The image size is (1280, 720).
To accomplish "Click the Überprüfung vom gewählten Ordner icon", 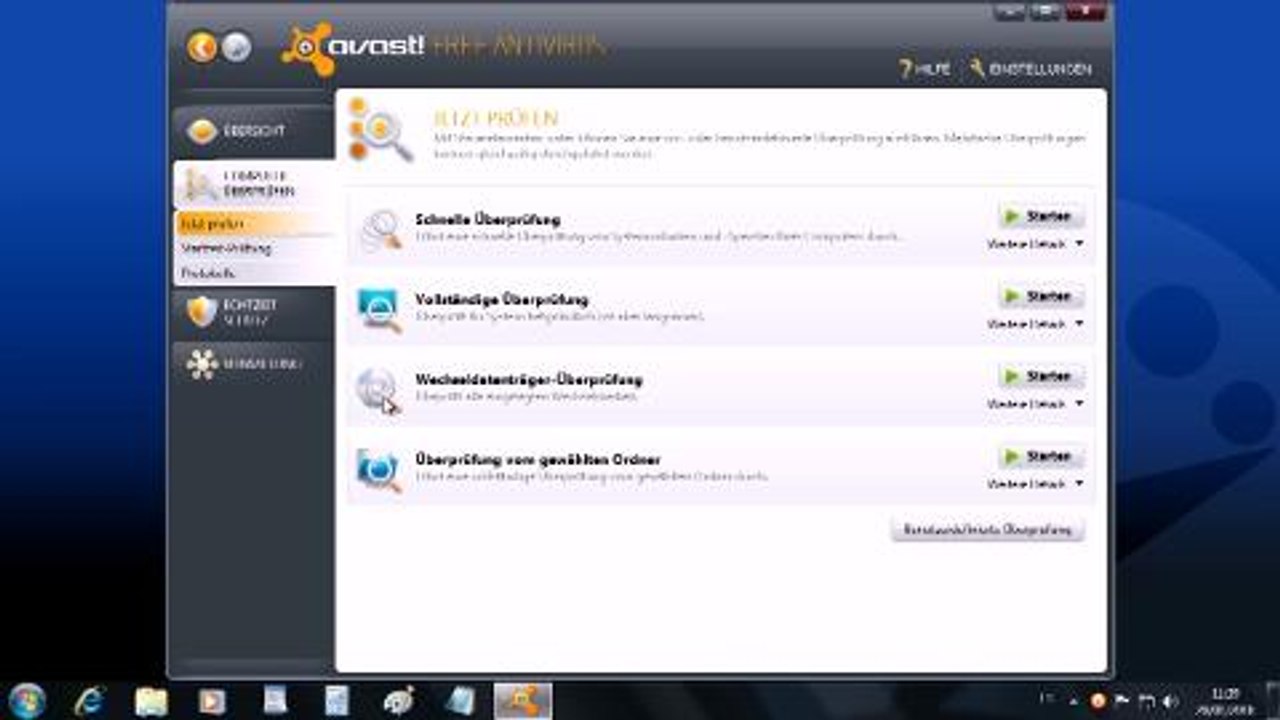I will pyautogui.click(x=380, y=469).
